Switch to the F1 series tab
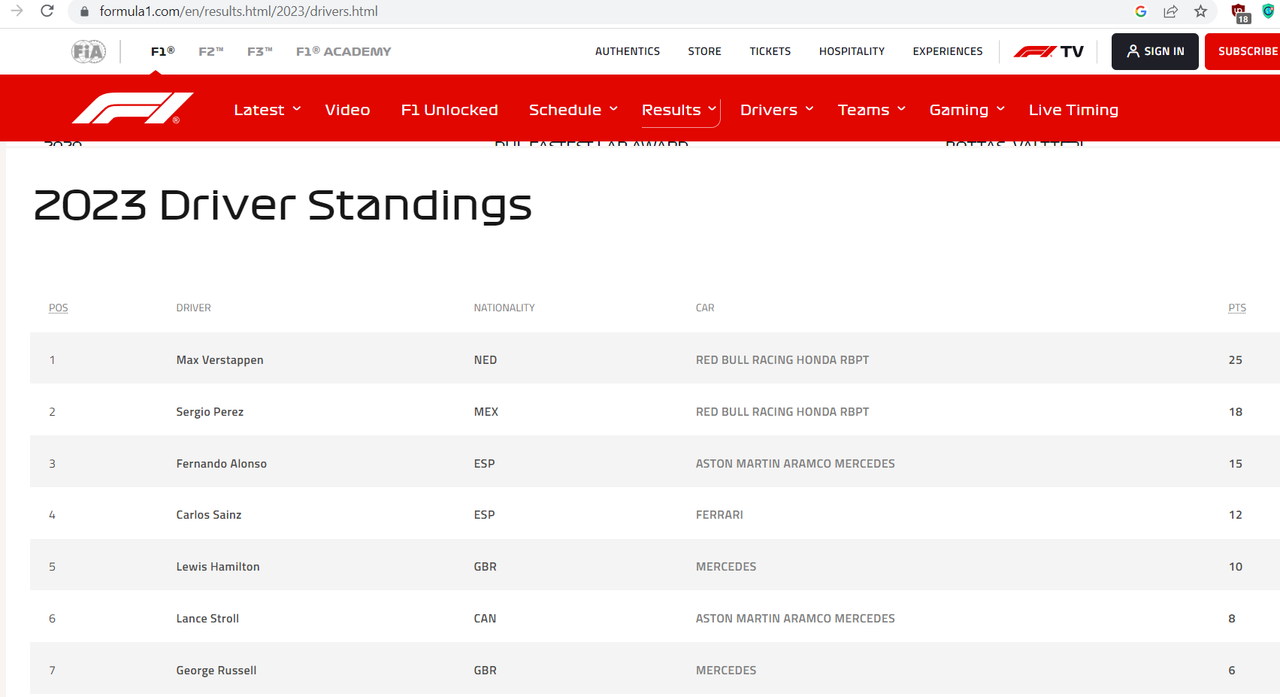 162,51
